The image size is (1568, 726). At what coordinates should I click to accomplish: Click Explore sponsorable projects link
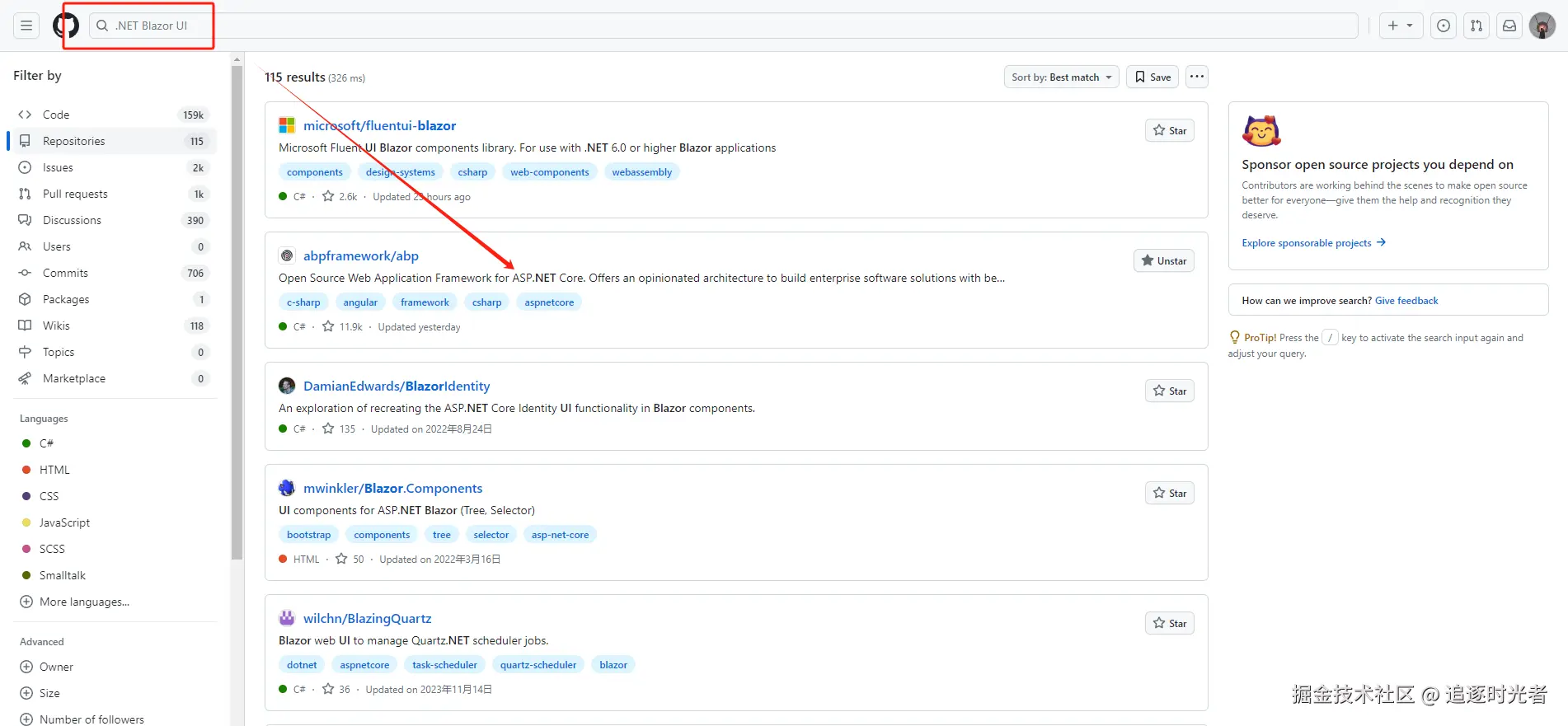[x=1313, y=242]
